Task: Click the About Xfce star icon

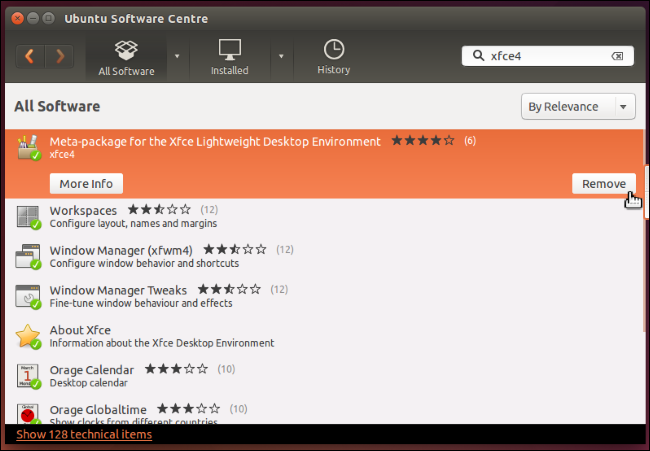Action: click(x=28, y=336)
